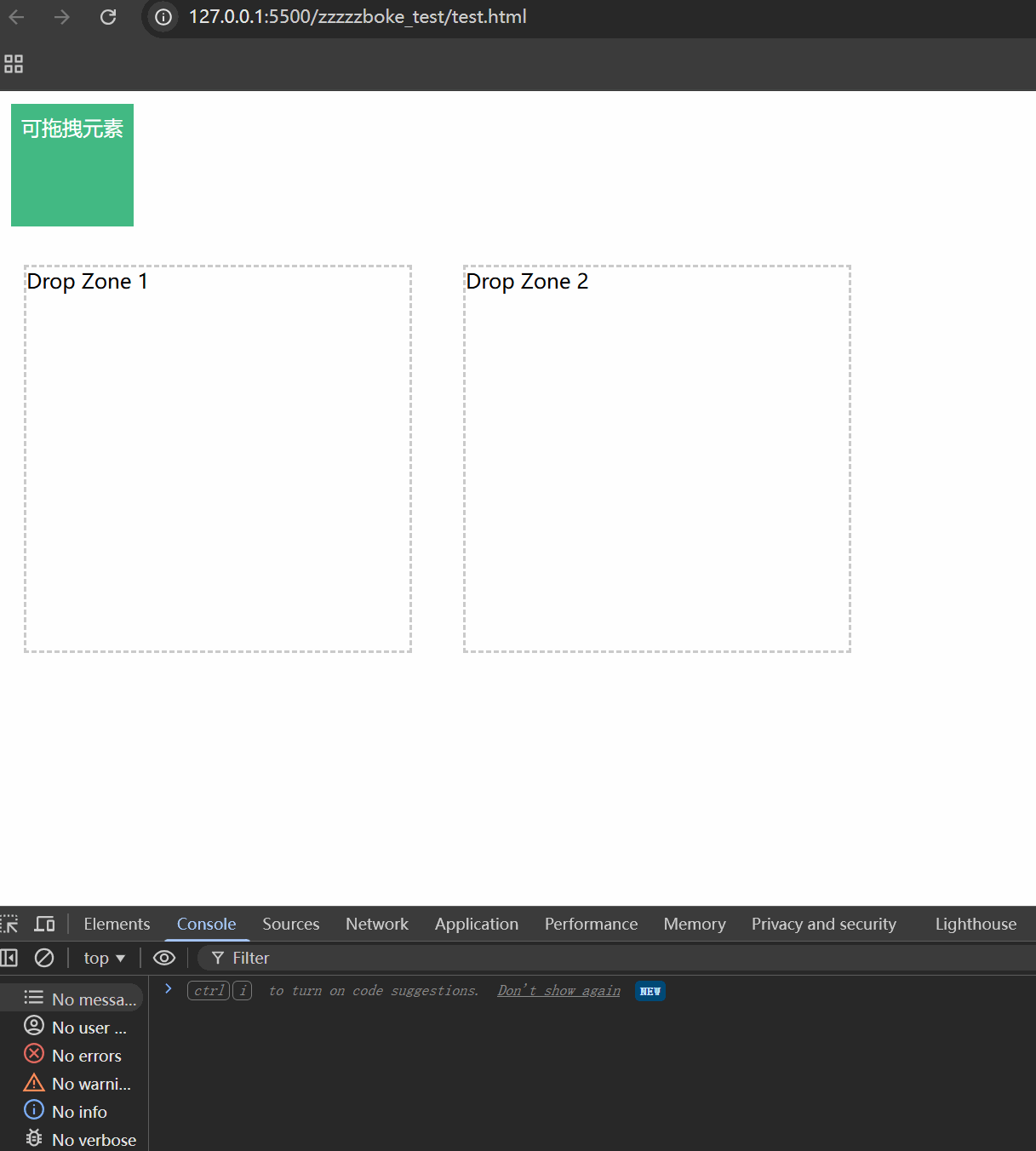The height and width of the screenshot is (1151, 1036).
Task: Open the apps grid icon
Action: [14, 64]
